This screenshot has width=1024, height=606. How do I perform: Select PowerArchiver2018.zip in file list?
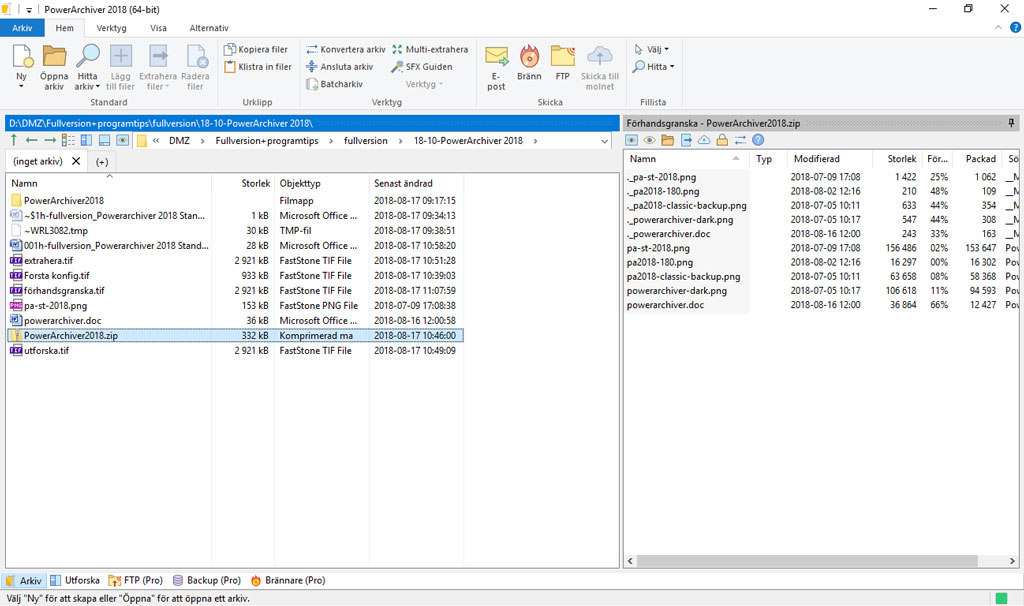235,336
